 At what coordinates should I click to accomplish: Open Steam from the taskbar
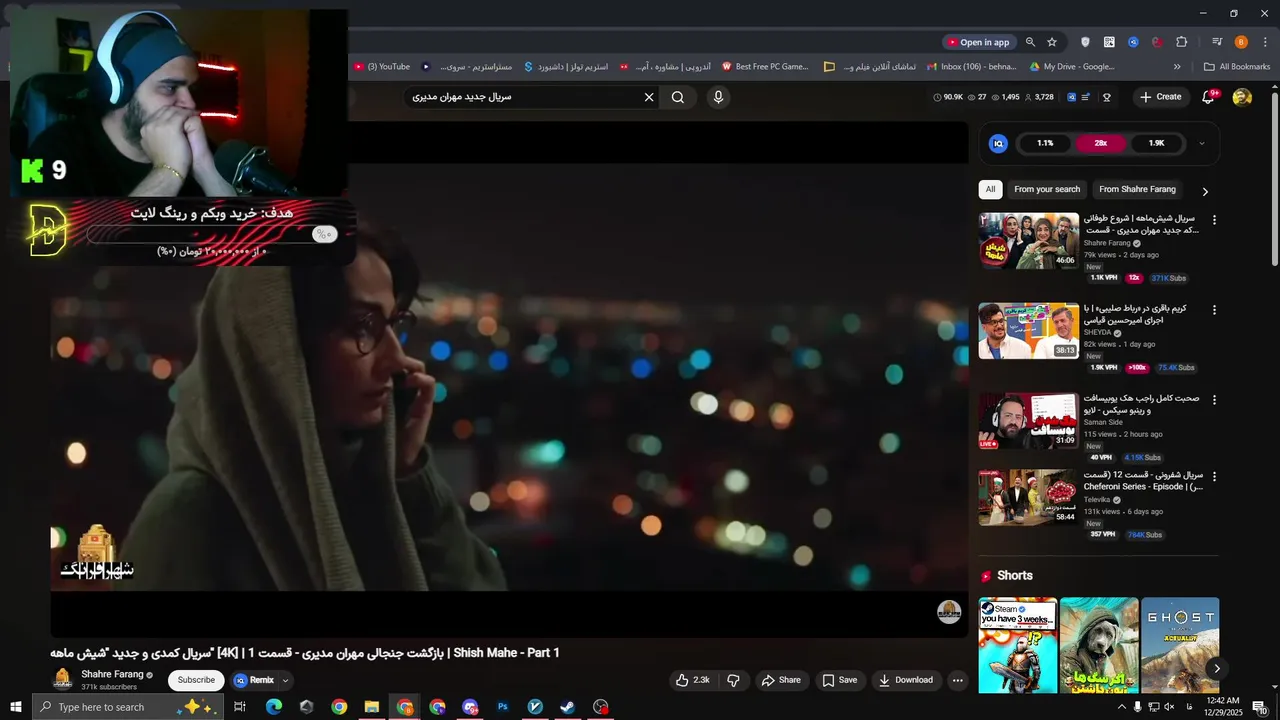coord(567,707)
